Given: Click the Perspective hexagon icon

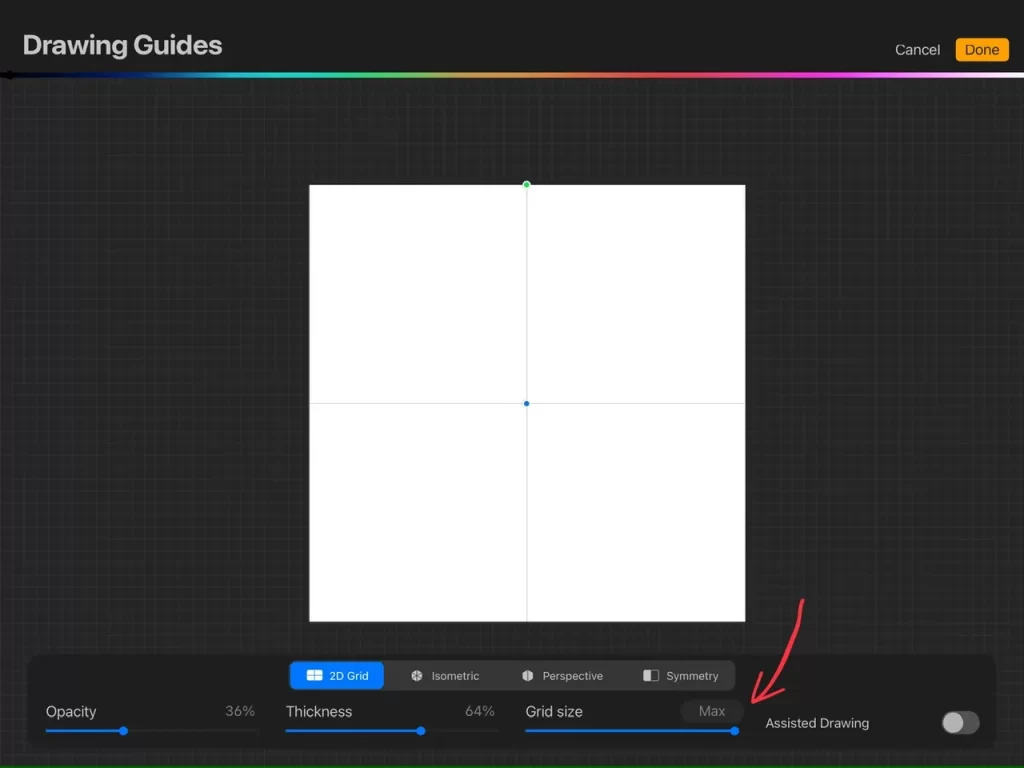Looking at the screenshot, I should pos(528,676).
